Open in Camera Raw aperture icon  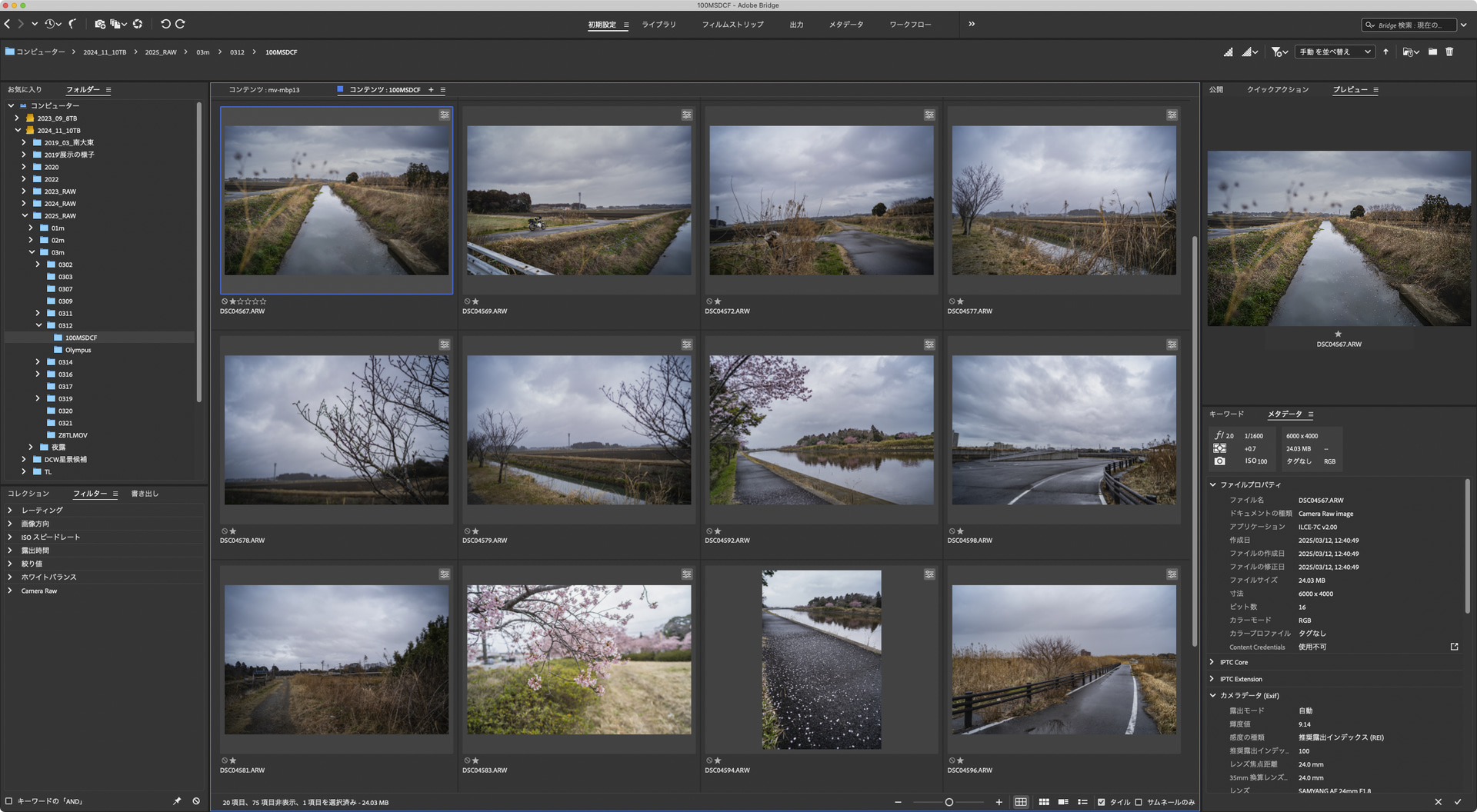tap(137, 25)
